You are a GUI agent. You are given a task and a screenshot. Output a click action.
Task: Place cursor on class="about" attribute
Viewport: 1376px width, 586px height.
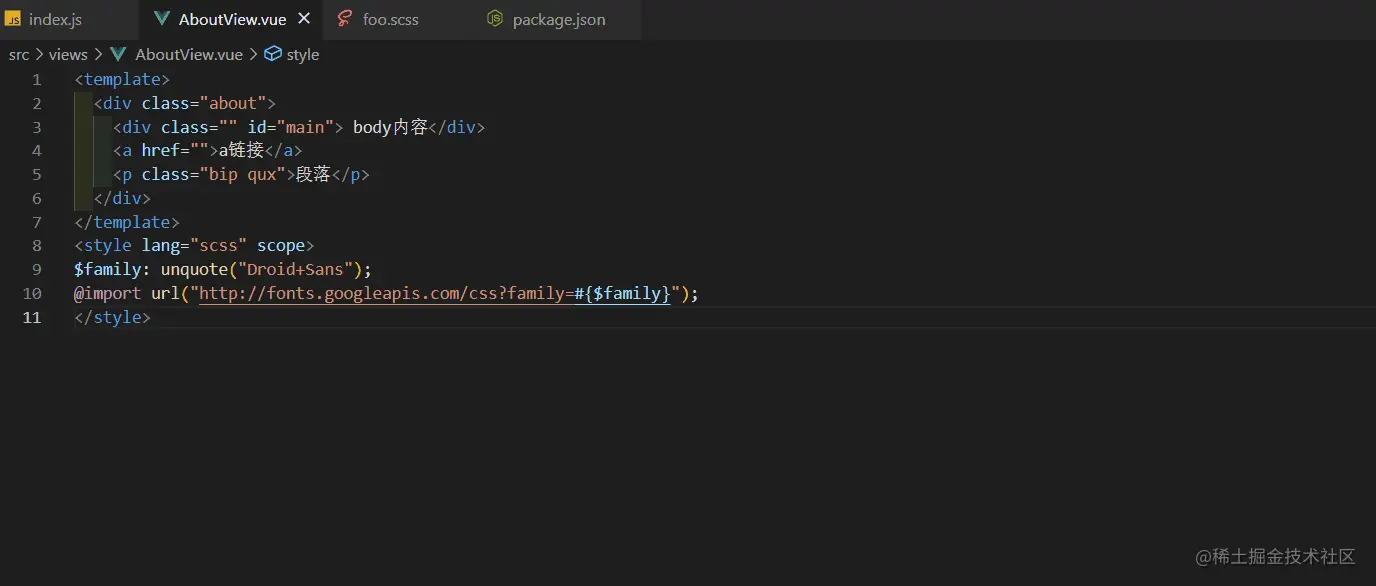coord(204,103)
